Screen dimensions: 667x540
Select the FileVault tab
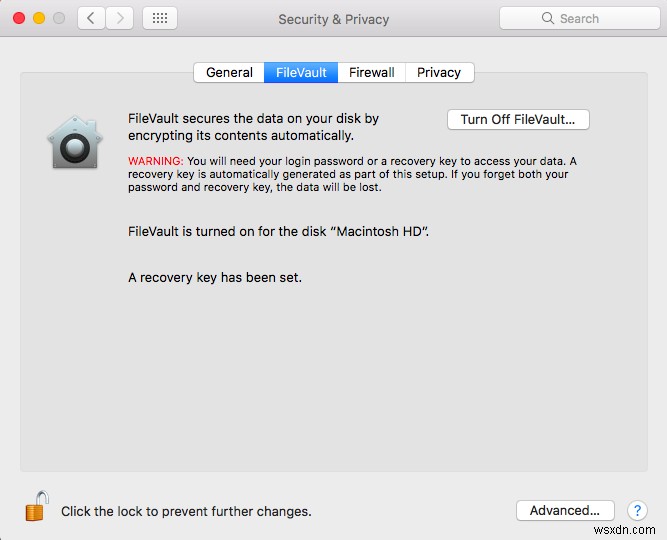point(301,72)
